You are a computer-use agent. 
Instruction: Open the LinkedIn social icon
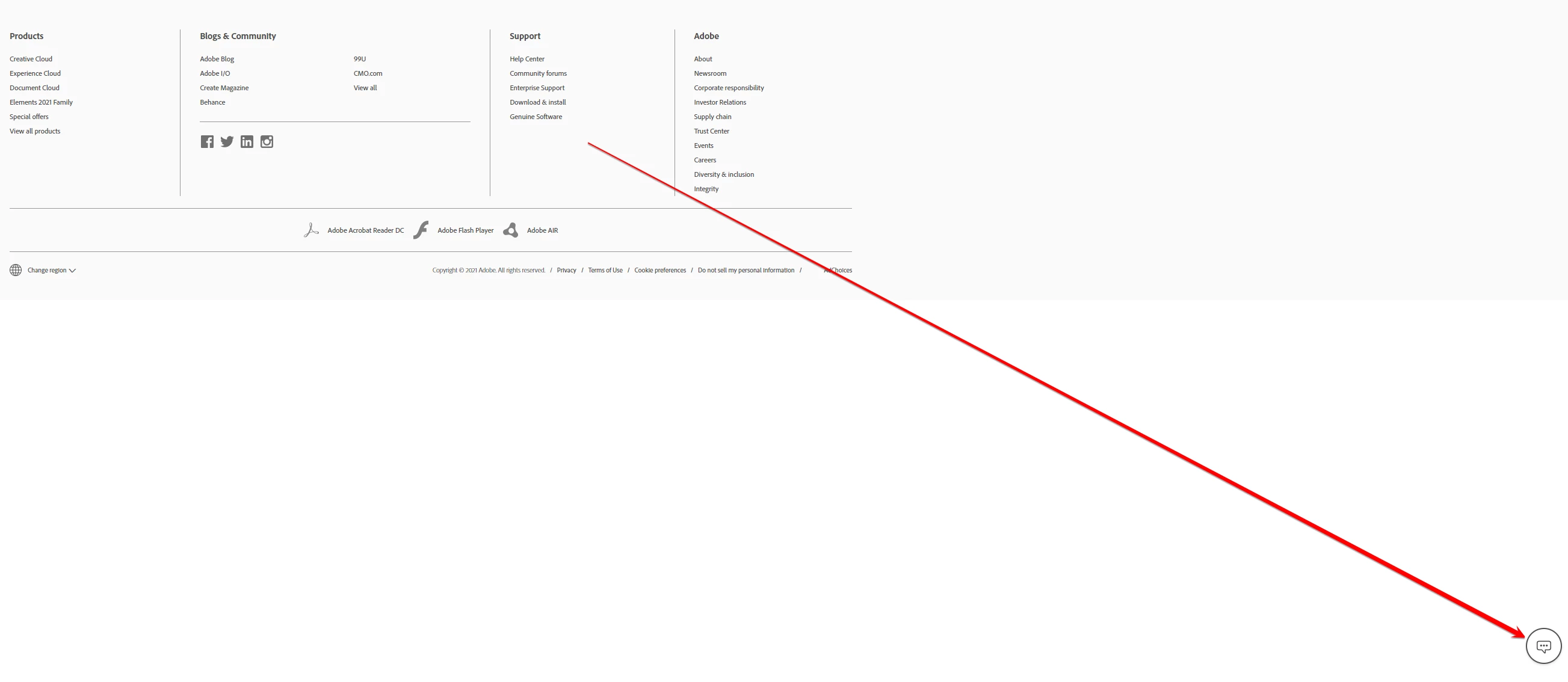tap(247, 142)
